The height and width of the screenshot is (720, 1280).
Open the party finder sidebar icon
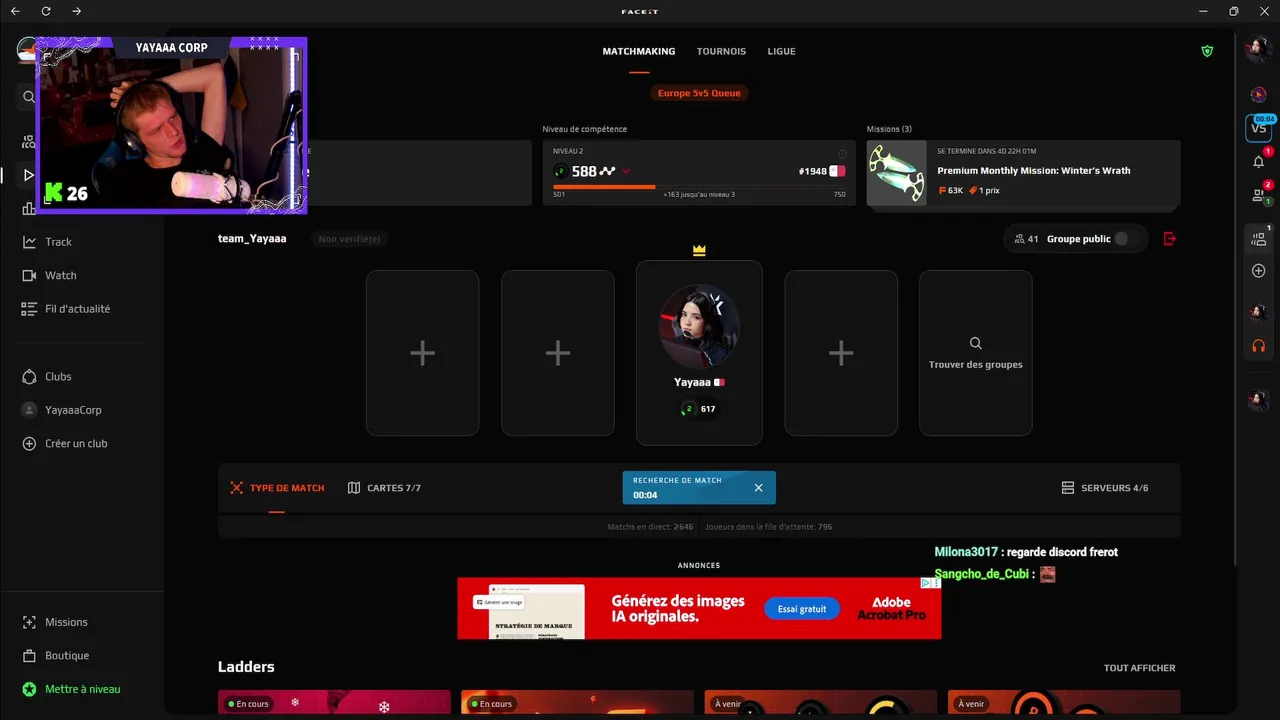click(28, 141)
